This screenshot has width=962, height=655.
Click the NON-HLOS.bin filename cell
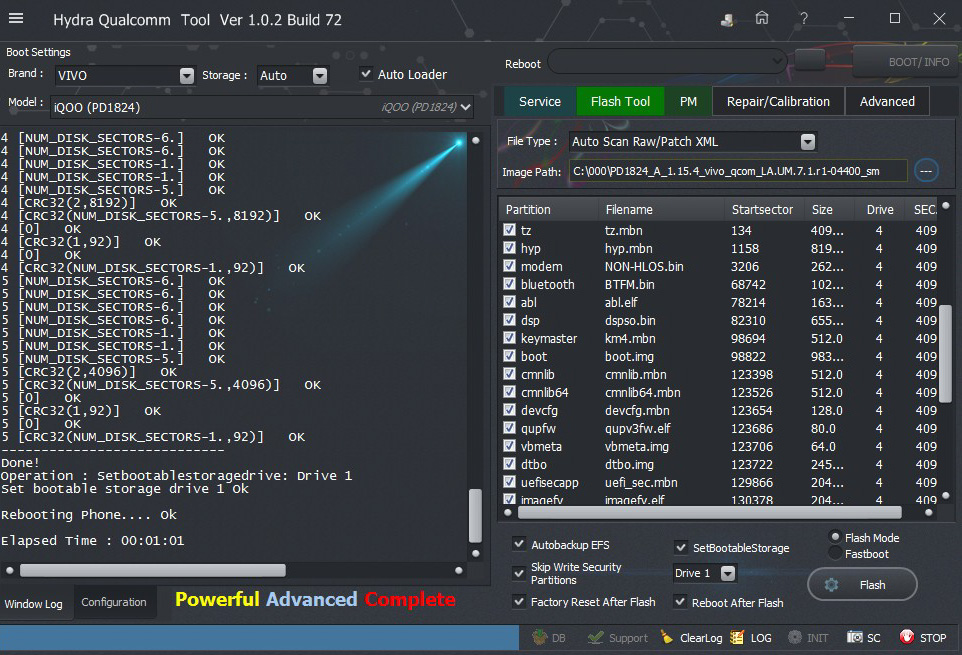[644, 266]
